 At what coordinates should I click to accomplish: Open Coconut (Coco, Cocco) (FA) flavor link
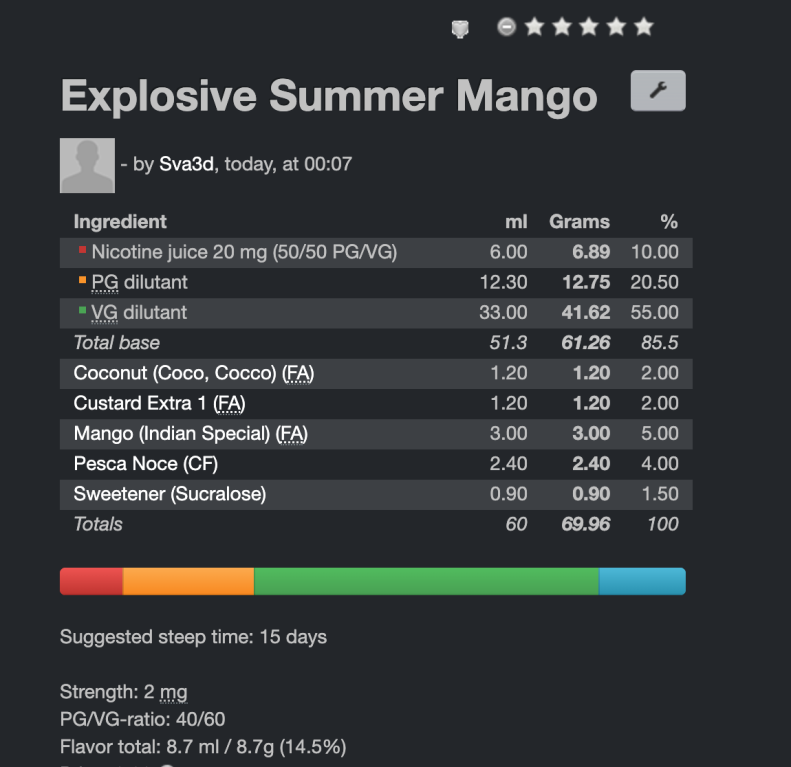click(x=194, y=373)
